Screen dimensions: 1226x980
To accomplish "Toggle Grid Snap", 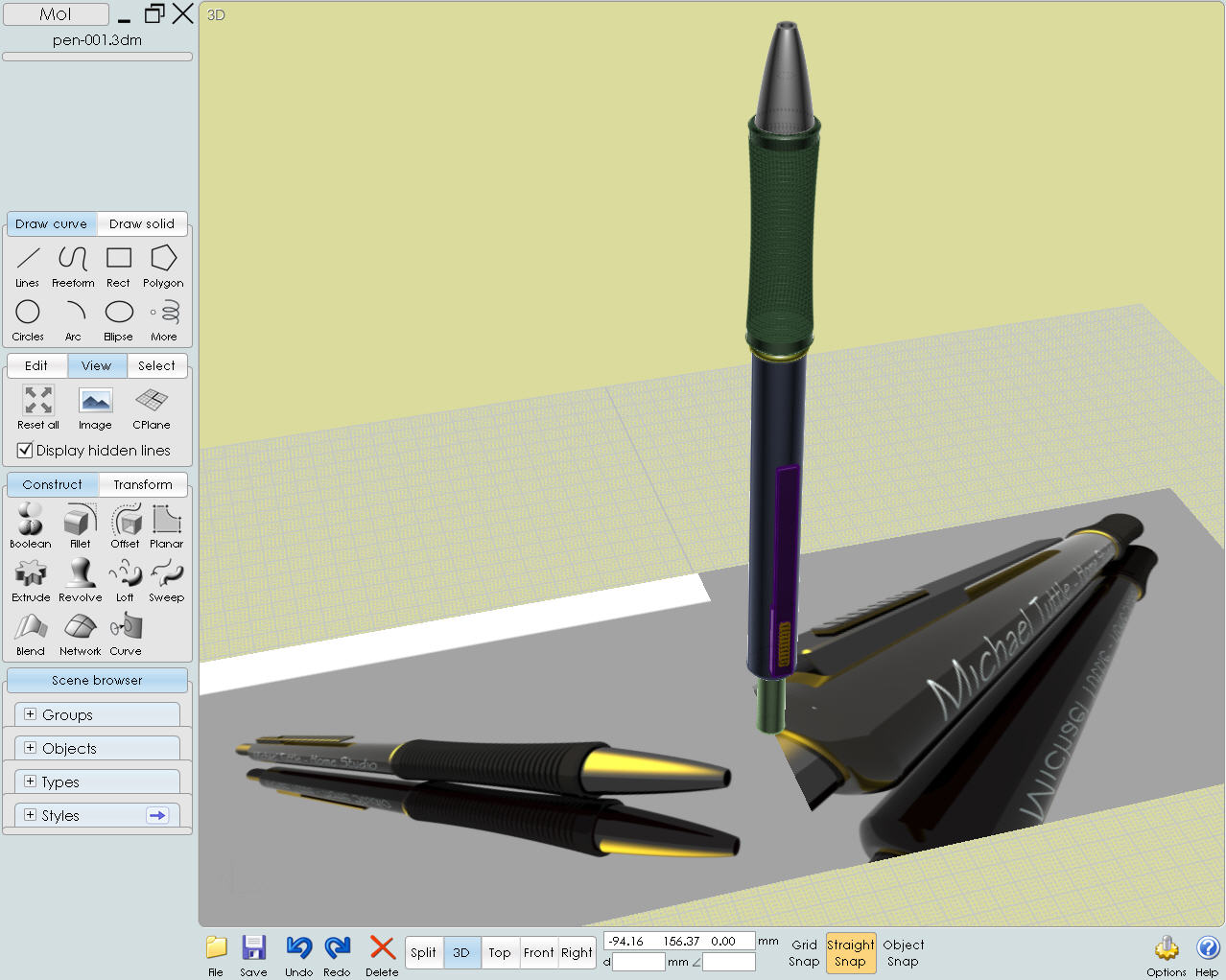I will click(804, 953).
